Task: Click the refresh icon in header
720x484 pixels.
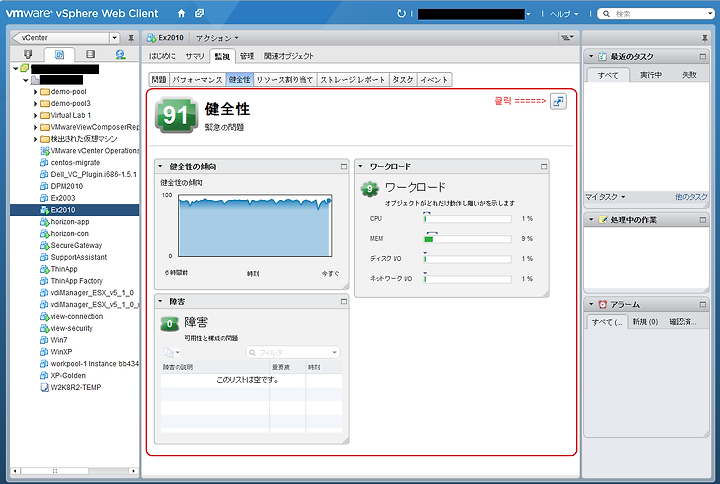Action: (401, 13)
